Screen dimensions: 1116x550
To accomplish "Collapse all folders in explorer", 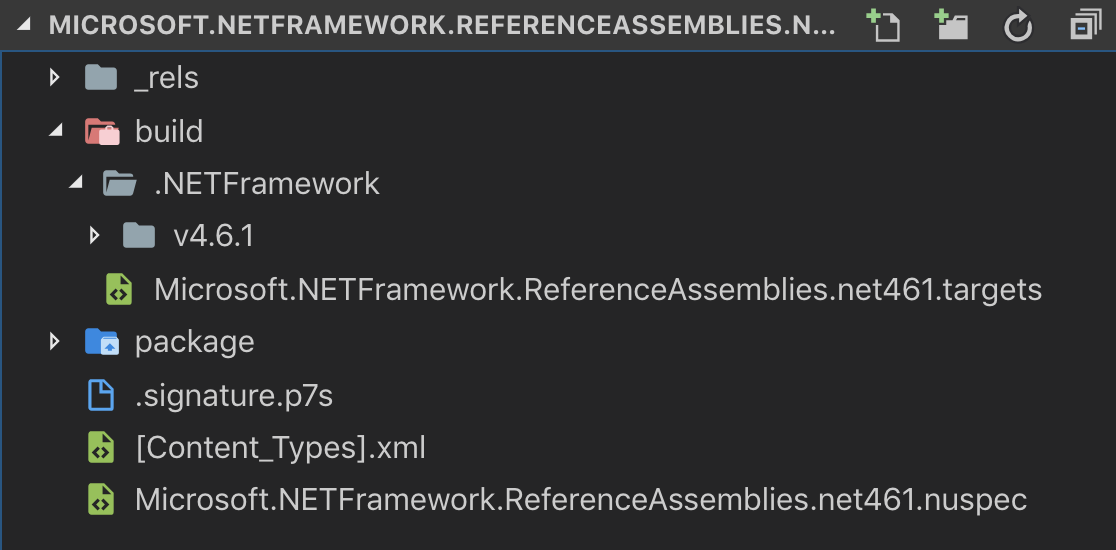I will [1084, 26].
